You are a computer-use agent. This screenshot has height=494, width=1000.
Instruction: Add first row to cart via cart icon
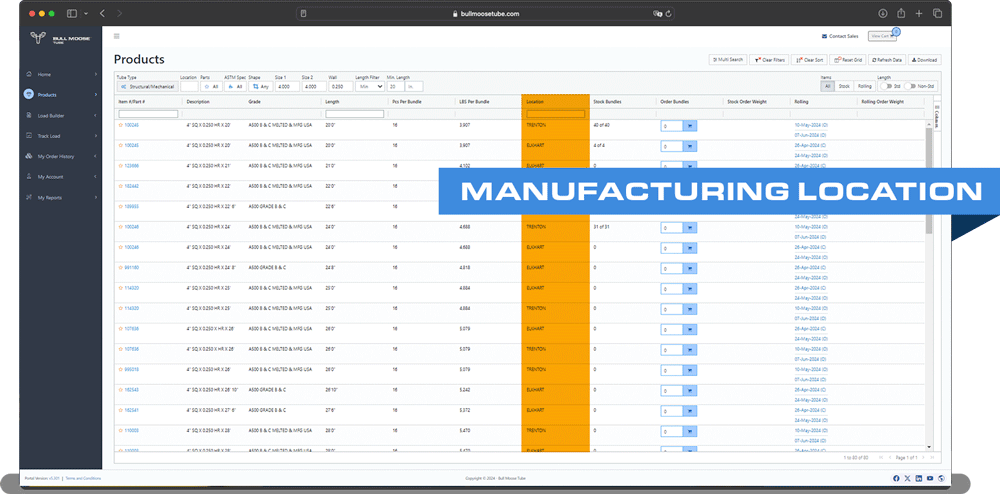pyautogui.click(x=690, y=126)
